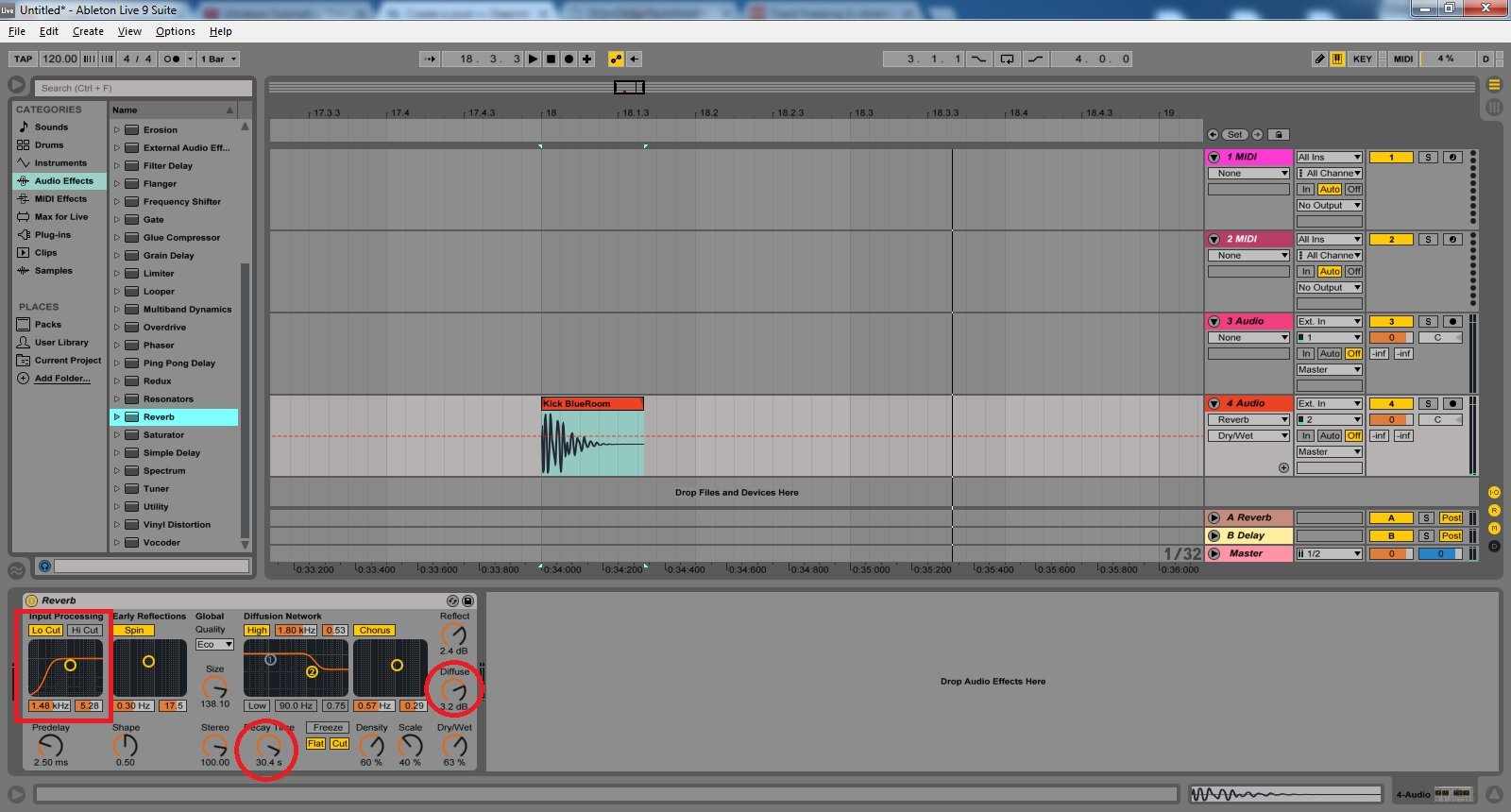Toggle the lock envelopes icon
This screenshot has height=812, width=1511.
pyautogui.click(x=1279, y=134)
